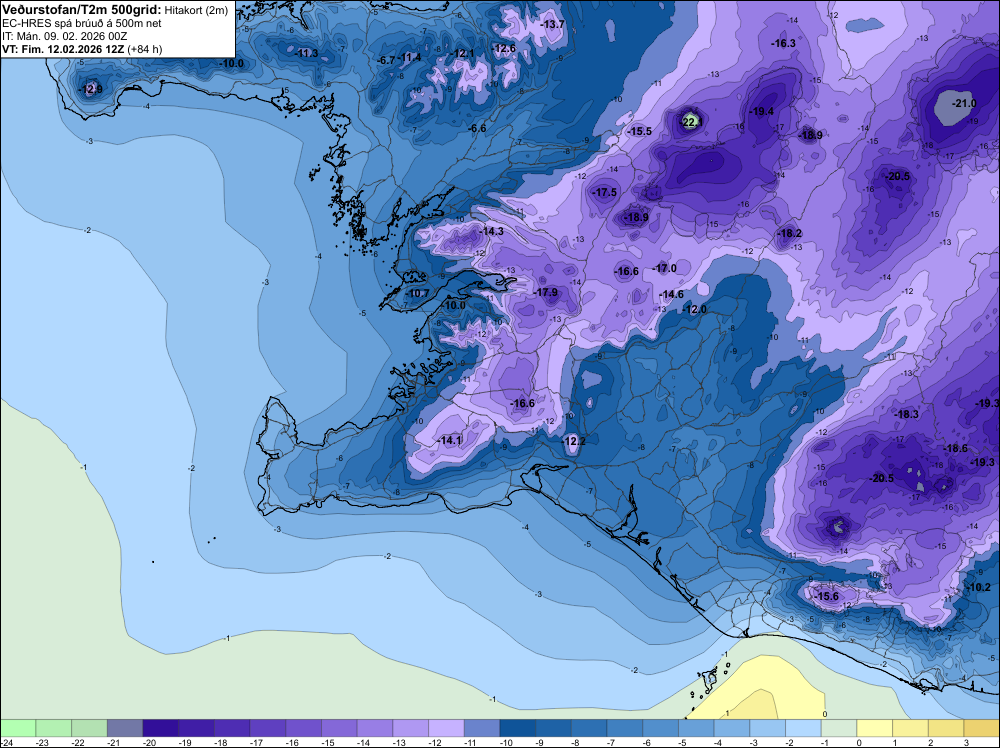
Task: Select the -12.1 temperature label
Action: coord(463,53)
